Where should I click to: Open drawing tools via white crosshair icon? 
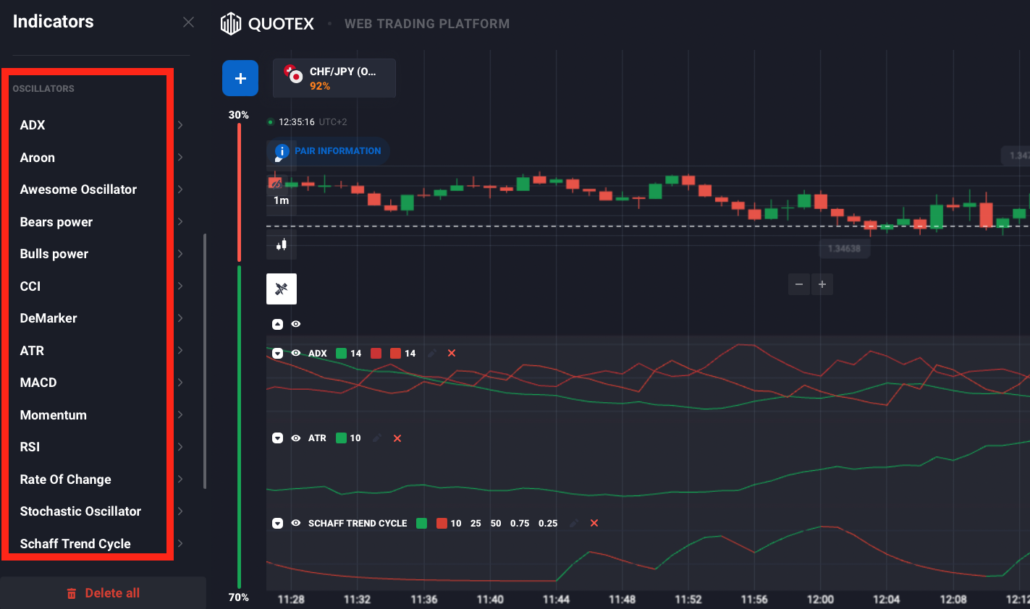pos(281,289)
